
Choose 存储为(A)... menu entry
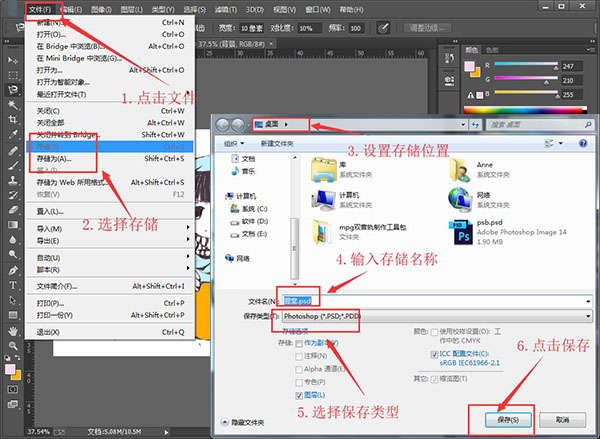click(x=110, y=158)
